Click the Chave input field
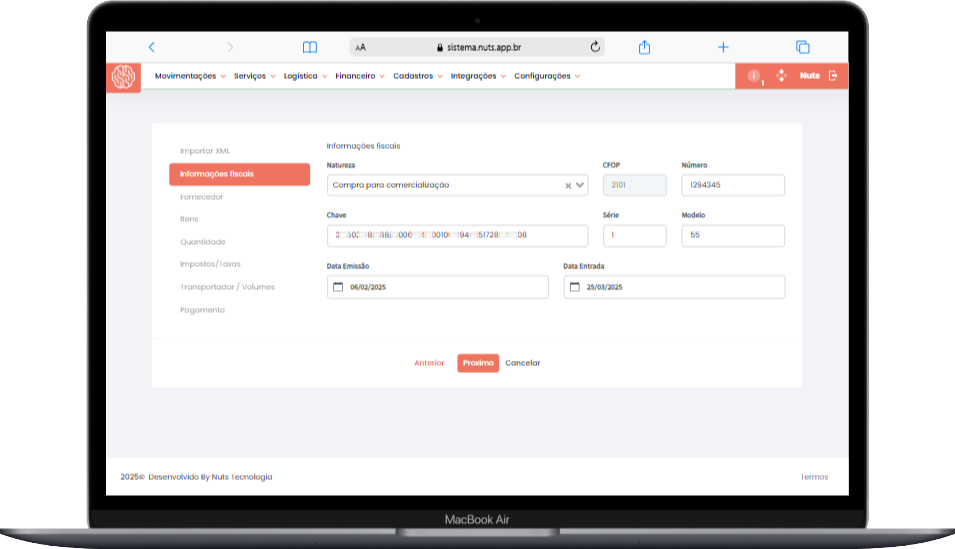This screenshot has width=955, height=549. click(x=457, y=235)
